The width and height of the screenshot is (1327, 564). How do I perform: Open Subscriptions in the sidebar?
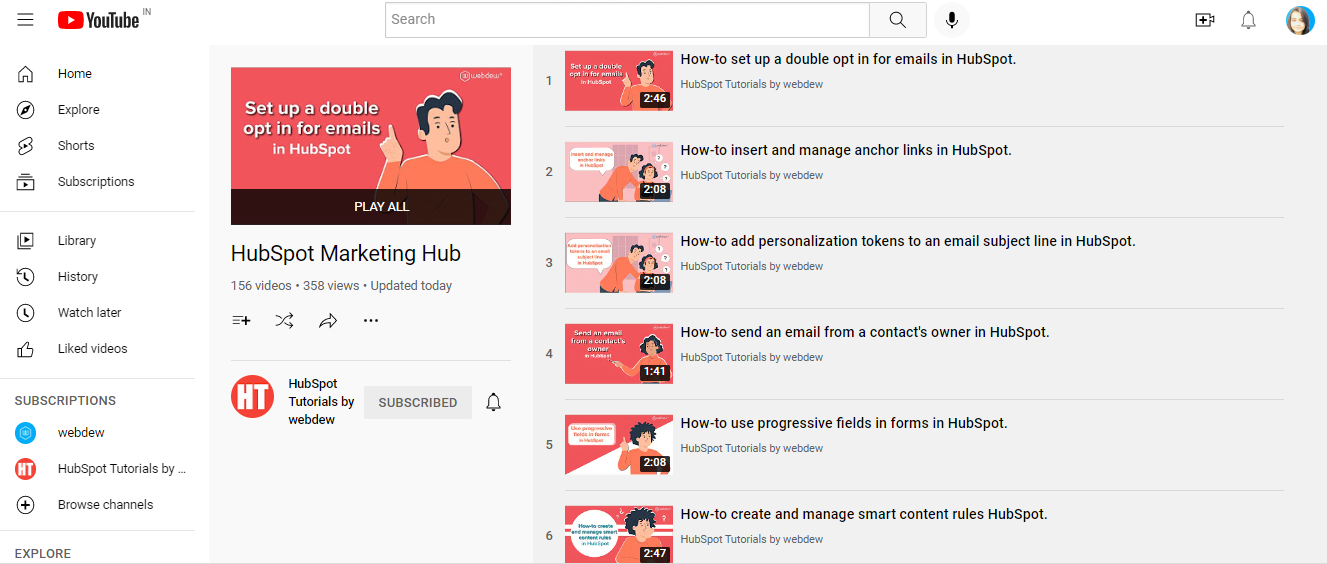(x=98, y=182)
